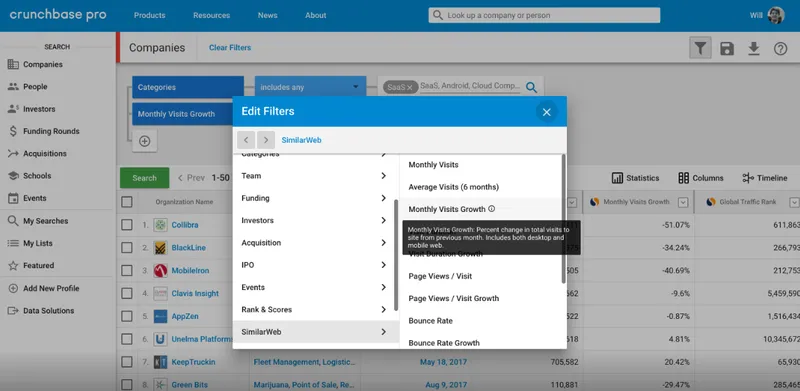Check the BlackLine row checkbox
This screenshot has height=391, width=800.
point(127,248)
